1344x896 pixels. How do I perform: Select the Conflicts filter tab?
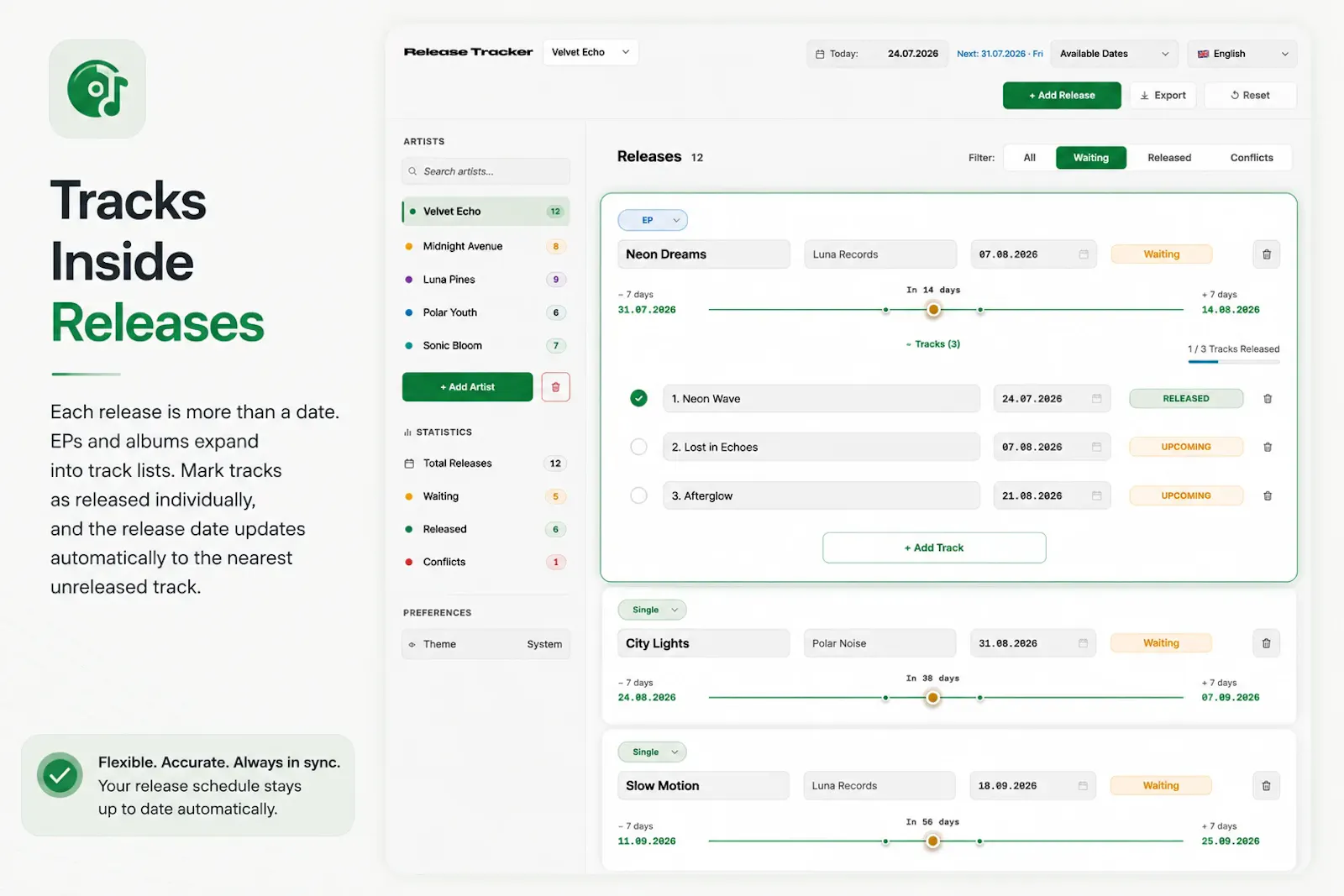coord(1252,158)
